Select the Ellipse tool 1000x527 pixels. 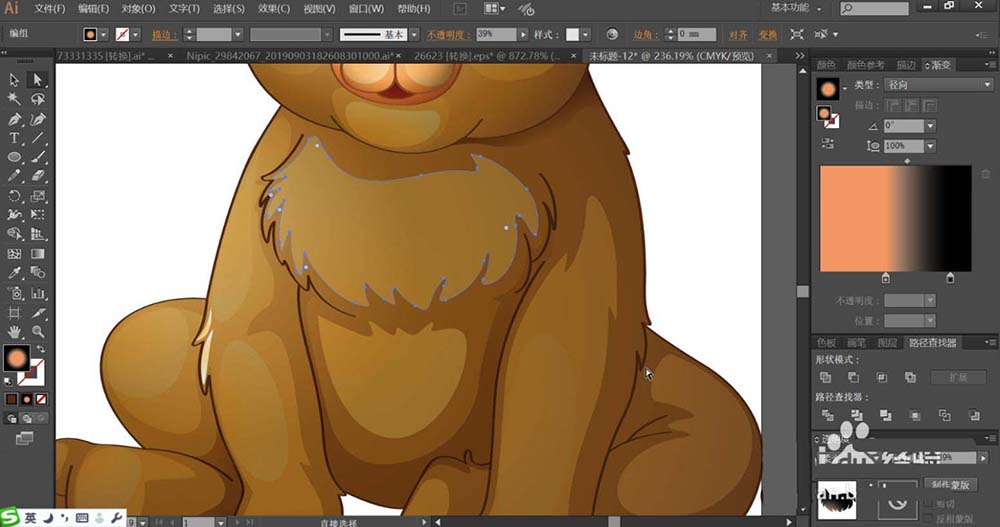pyautogui.click(x=14, y=157)
